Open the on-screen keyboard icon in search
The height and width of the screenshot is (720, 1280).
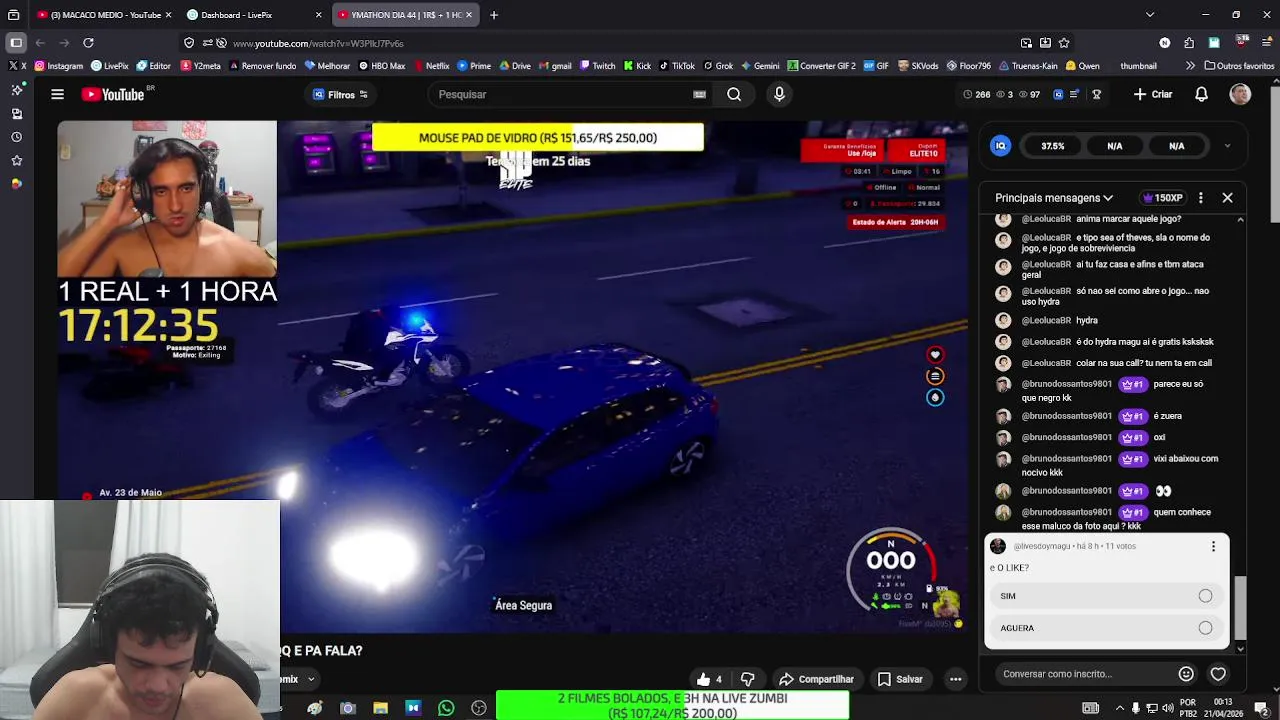click(x=699, y=94)
